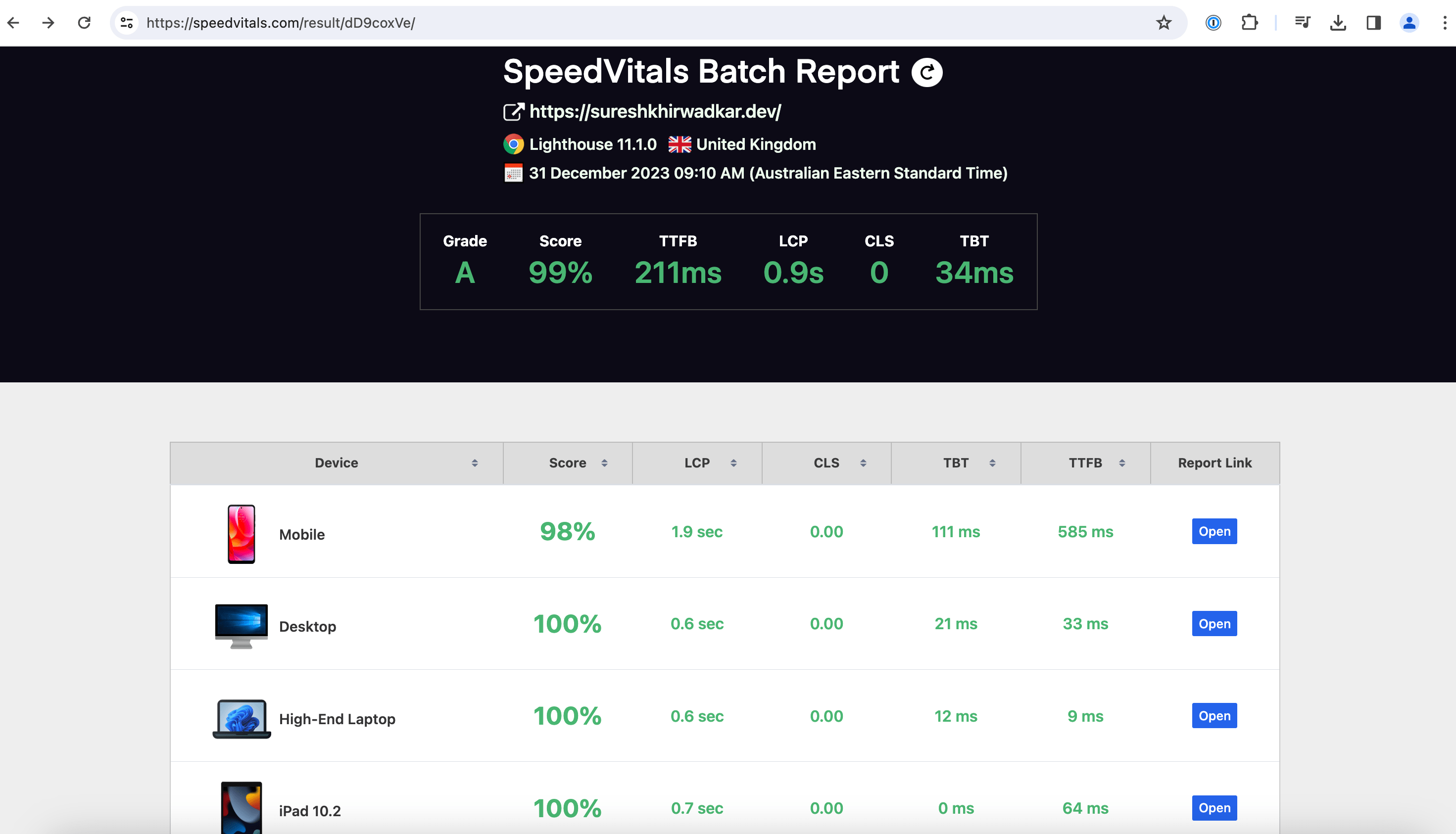The width and height of the screenshot is (1456, 834).
Task: Click the Mobile phone thumbnail image
Action: point(241,533)
